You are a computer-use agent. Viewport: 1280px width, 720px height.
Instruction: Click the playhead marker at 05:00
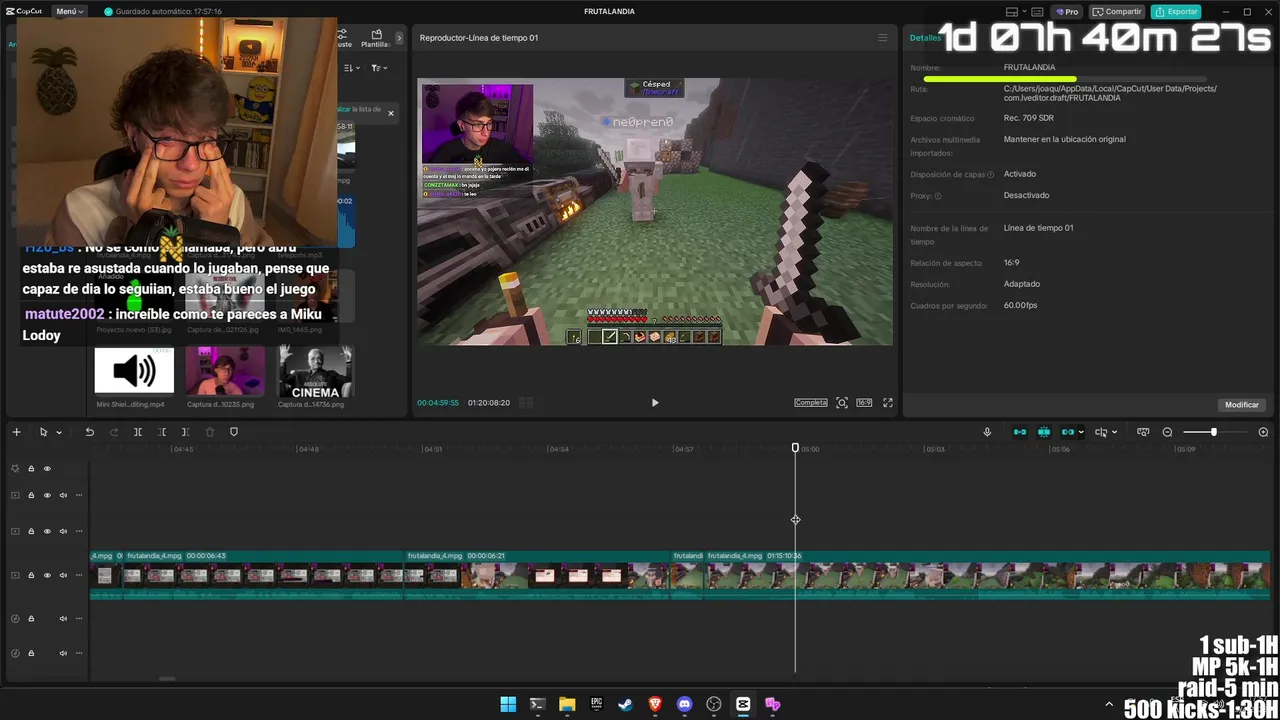pos(796,448)
